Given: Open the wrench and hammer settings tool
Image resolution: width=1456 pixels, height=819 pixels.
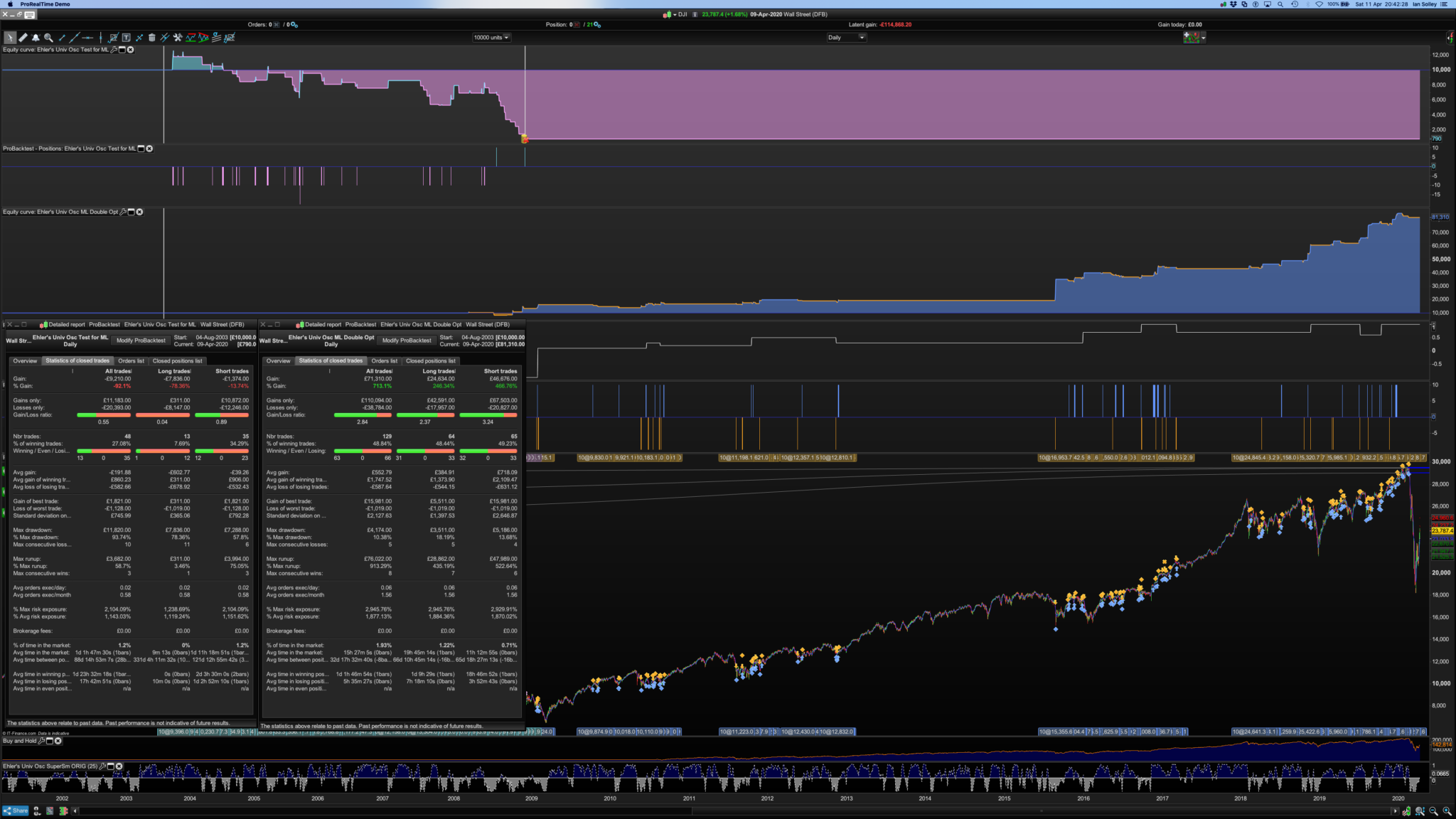Looking at the screenshot, I should [x=178, y=38].
